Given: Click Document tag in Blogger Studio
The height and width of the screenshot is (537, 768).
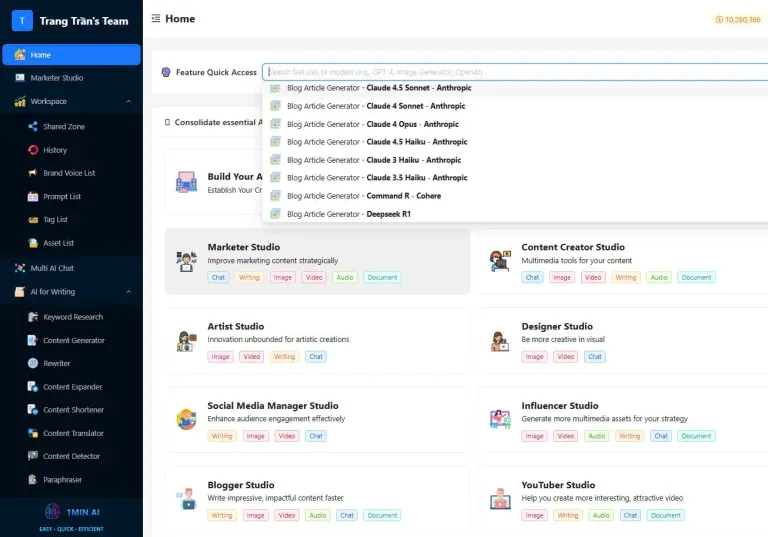Looking at the screenshot, I should (382, 515).
